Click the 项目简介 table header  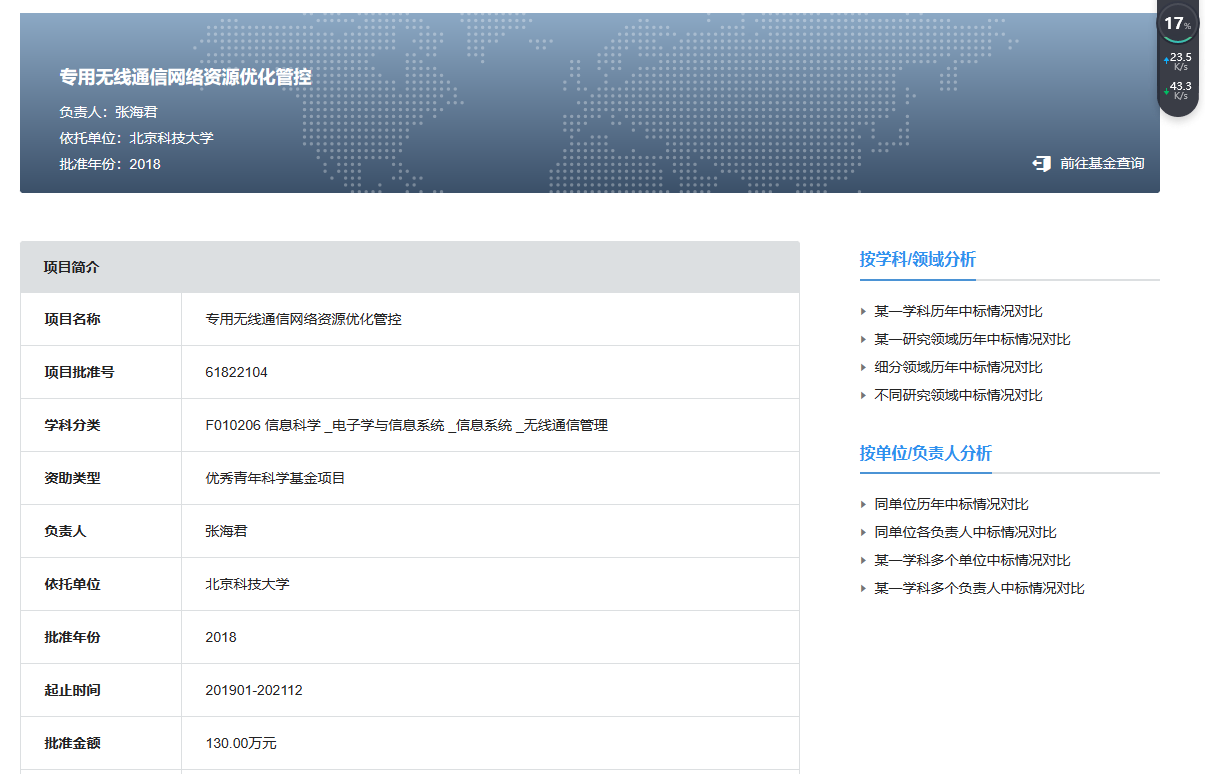(x=71, y=267)
